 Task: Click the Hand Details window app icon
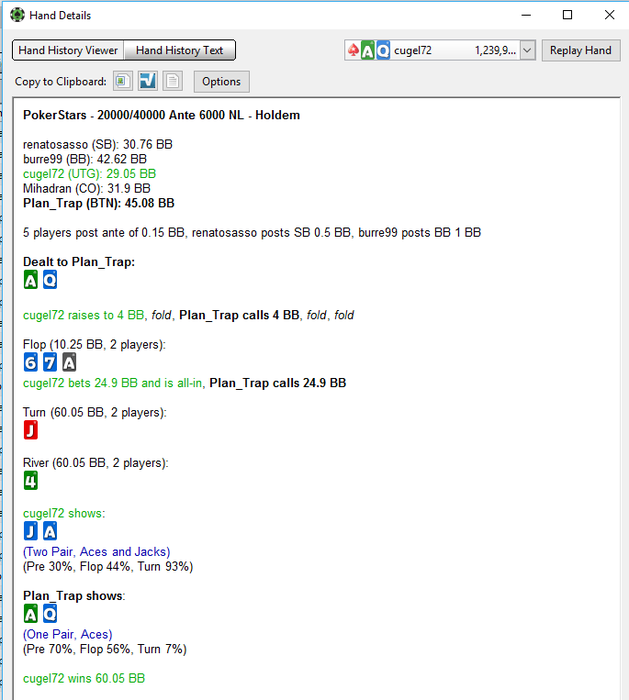pyautogui.click(x=17, y=15)
